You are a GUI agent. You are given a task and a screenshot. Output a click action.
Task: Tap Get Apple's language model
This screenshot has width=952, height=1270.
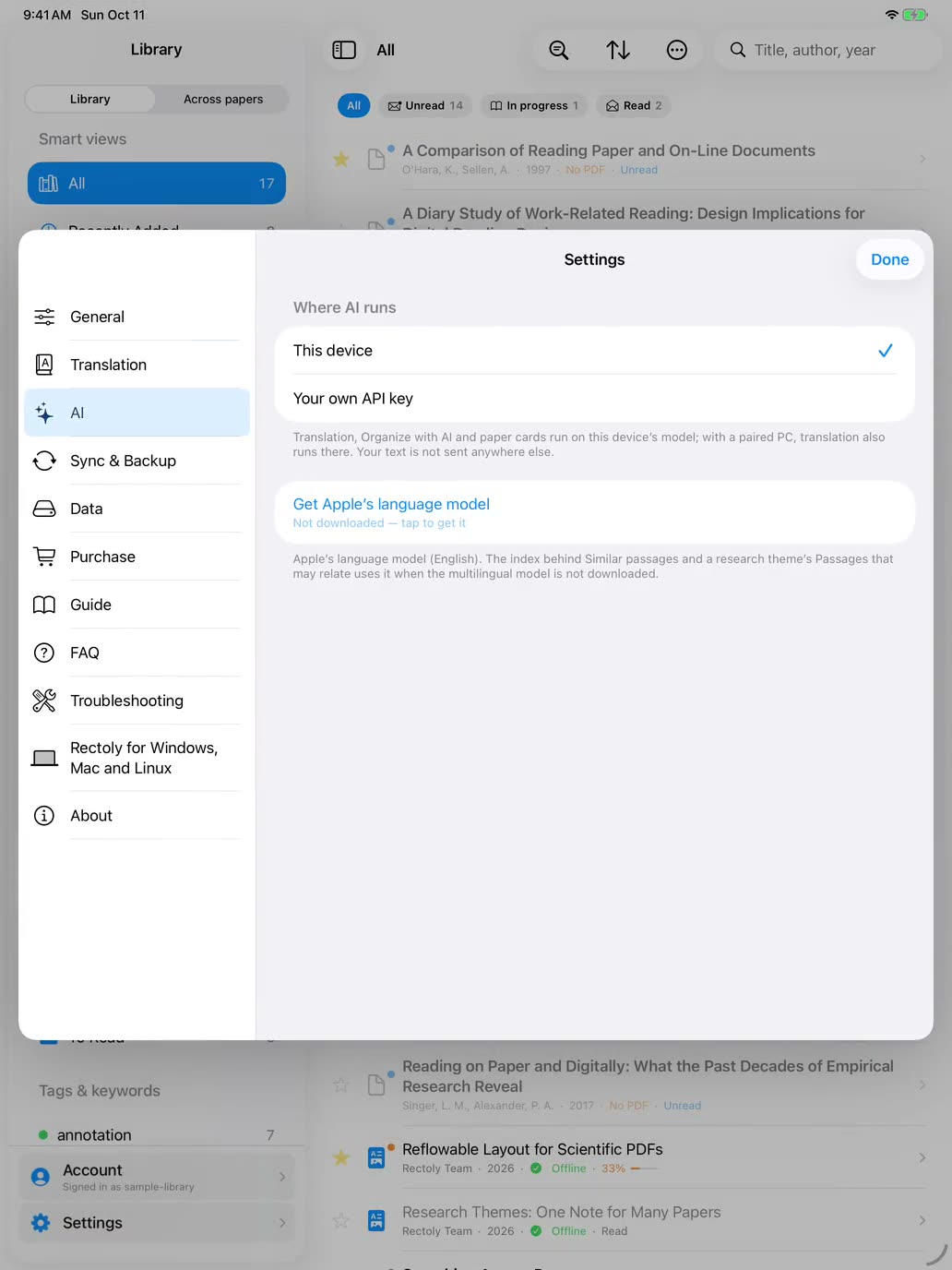tap(594, 512)
